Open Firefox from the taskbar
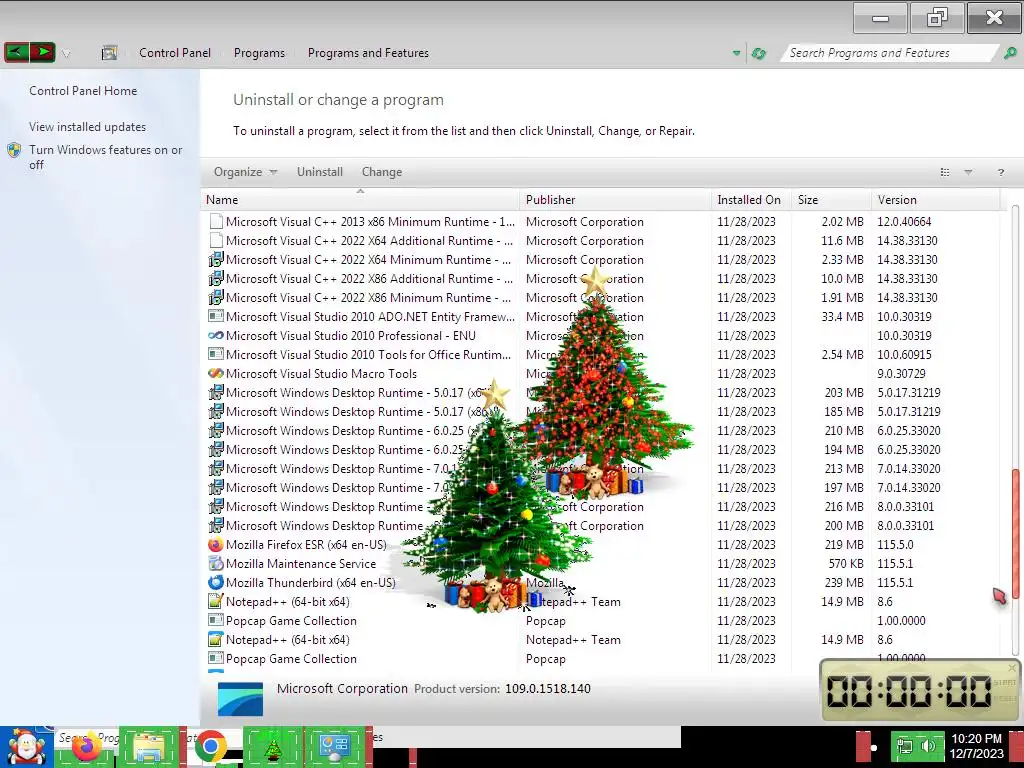The image size is (1024, 768). (x=86, y=748)
